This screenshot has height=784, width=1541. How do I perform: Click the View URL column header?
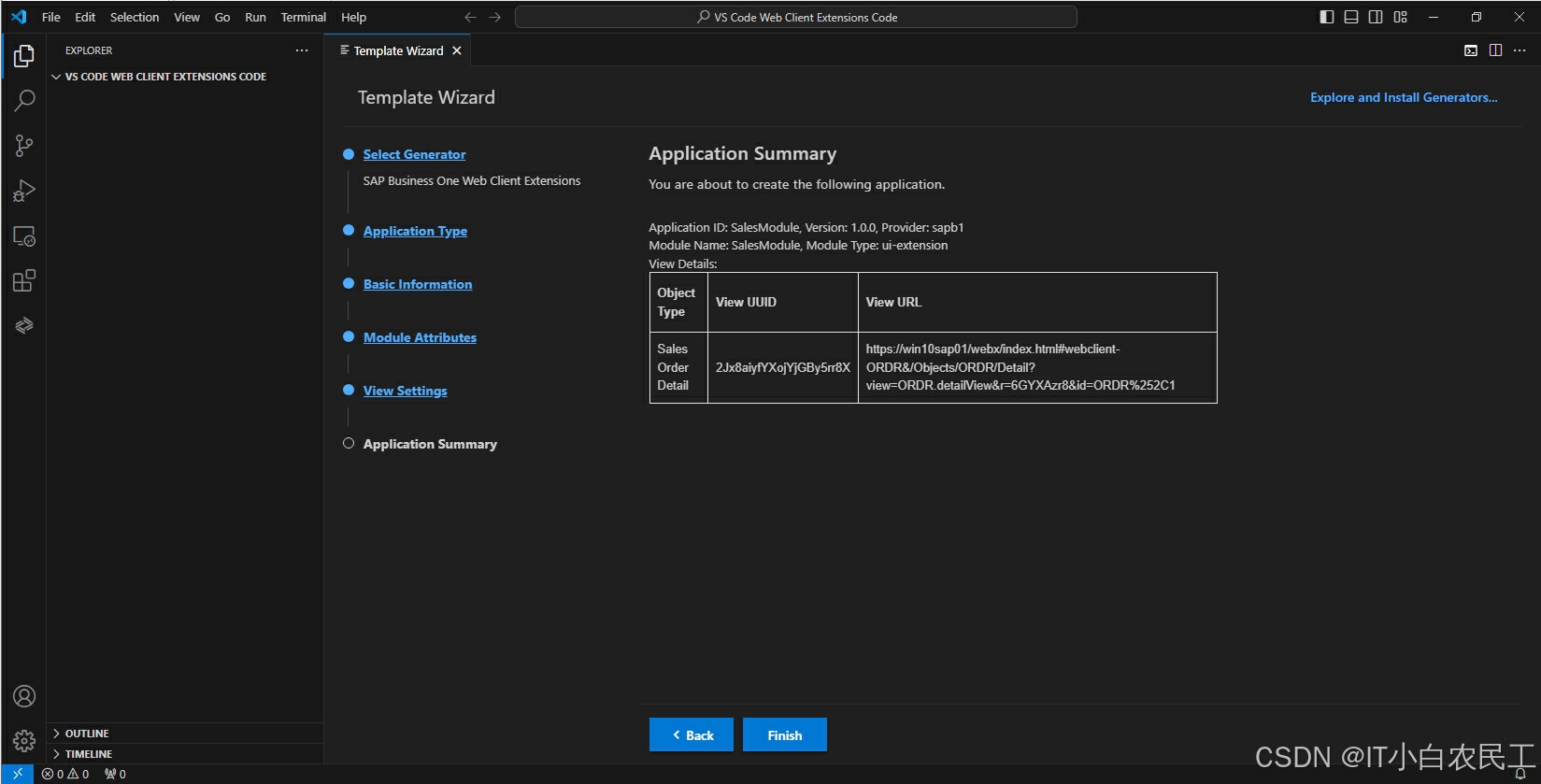point(1037,302)
